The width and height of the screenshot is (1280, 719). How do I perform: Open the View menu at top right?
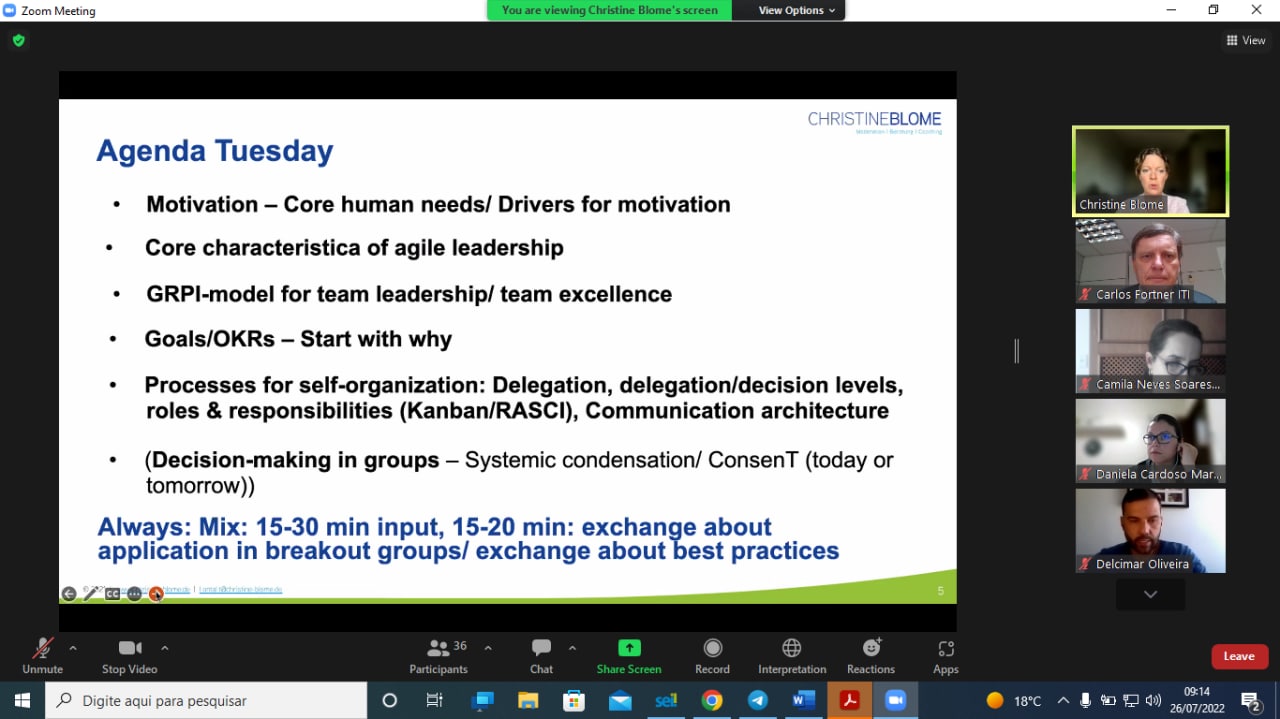coord(1246,40)
